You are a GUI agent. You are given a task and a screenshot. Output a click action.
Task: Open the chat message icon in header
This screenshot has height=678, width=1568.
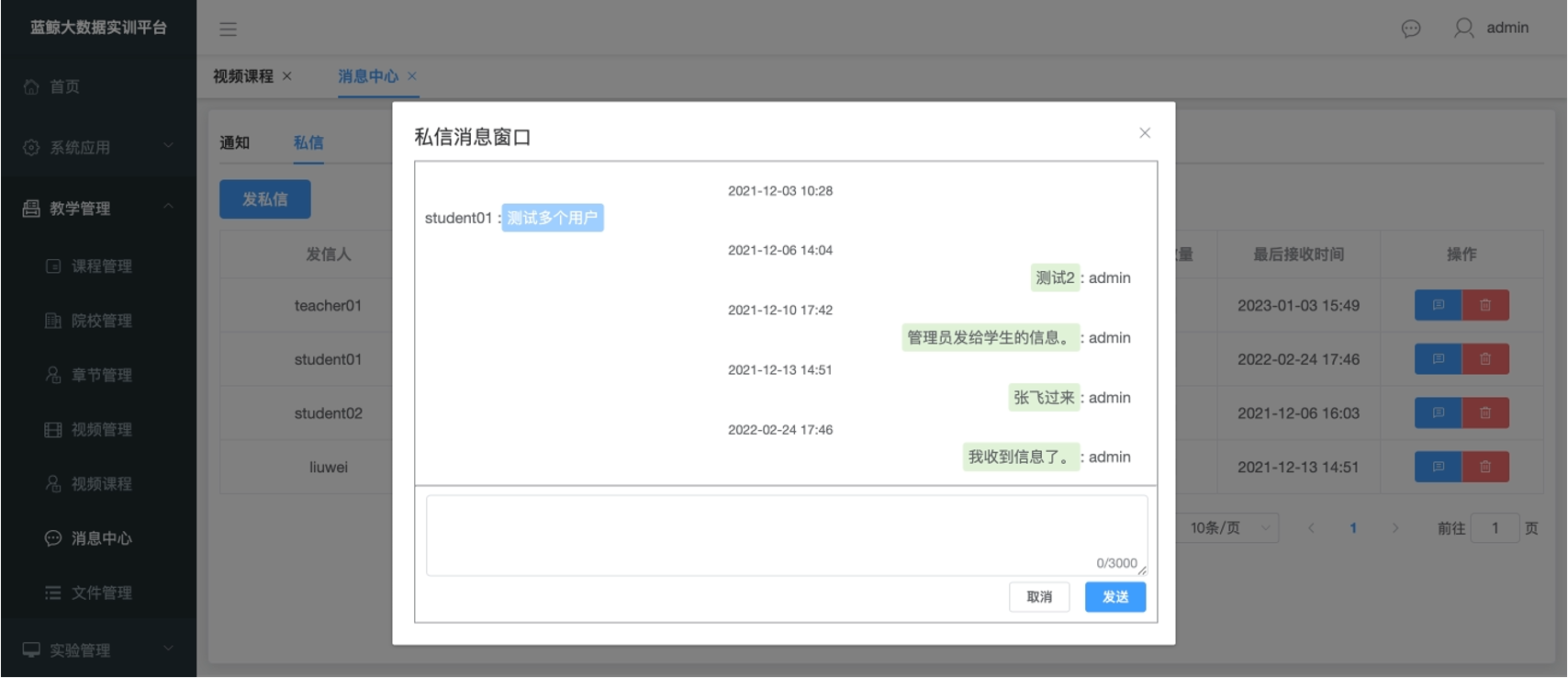tap(1411, 28)
